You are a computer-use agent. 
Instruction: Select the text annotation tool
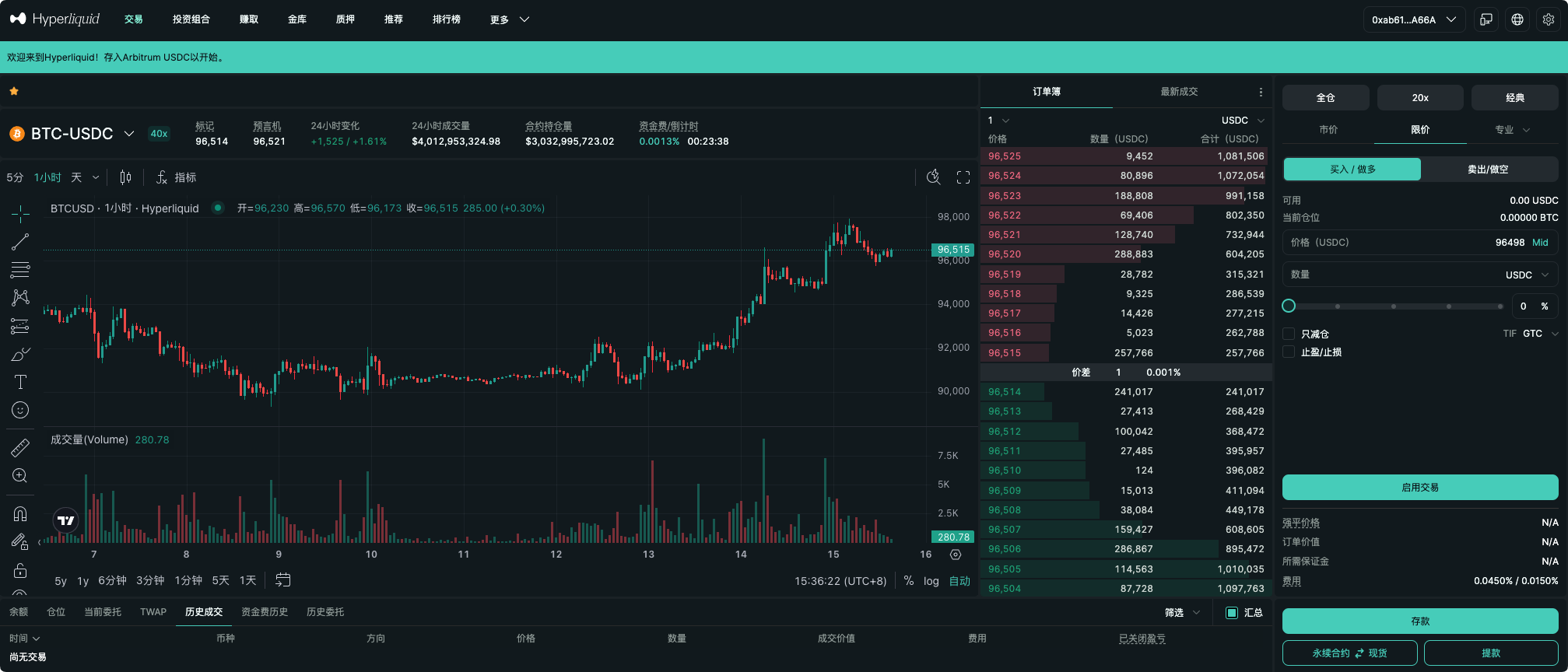coord(20,382)
